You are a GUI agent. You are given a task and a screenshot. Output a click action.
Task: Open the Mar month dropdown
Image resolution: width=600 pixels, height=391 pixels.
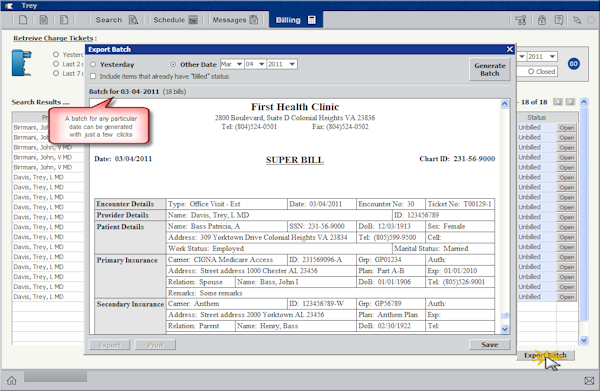[232, 64]
